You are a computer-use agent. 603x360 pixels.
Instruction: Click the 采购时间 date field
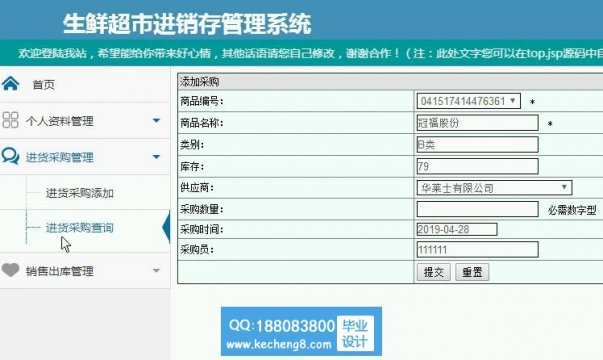click(457, 229)
